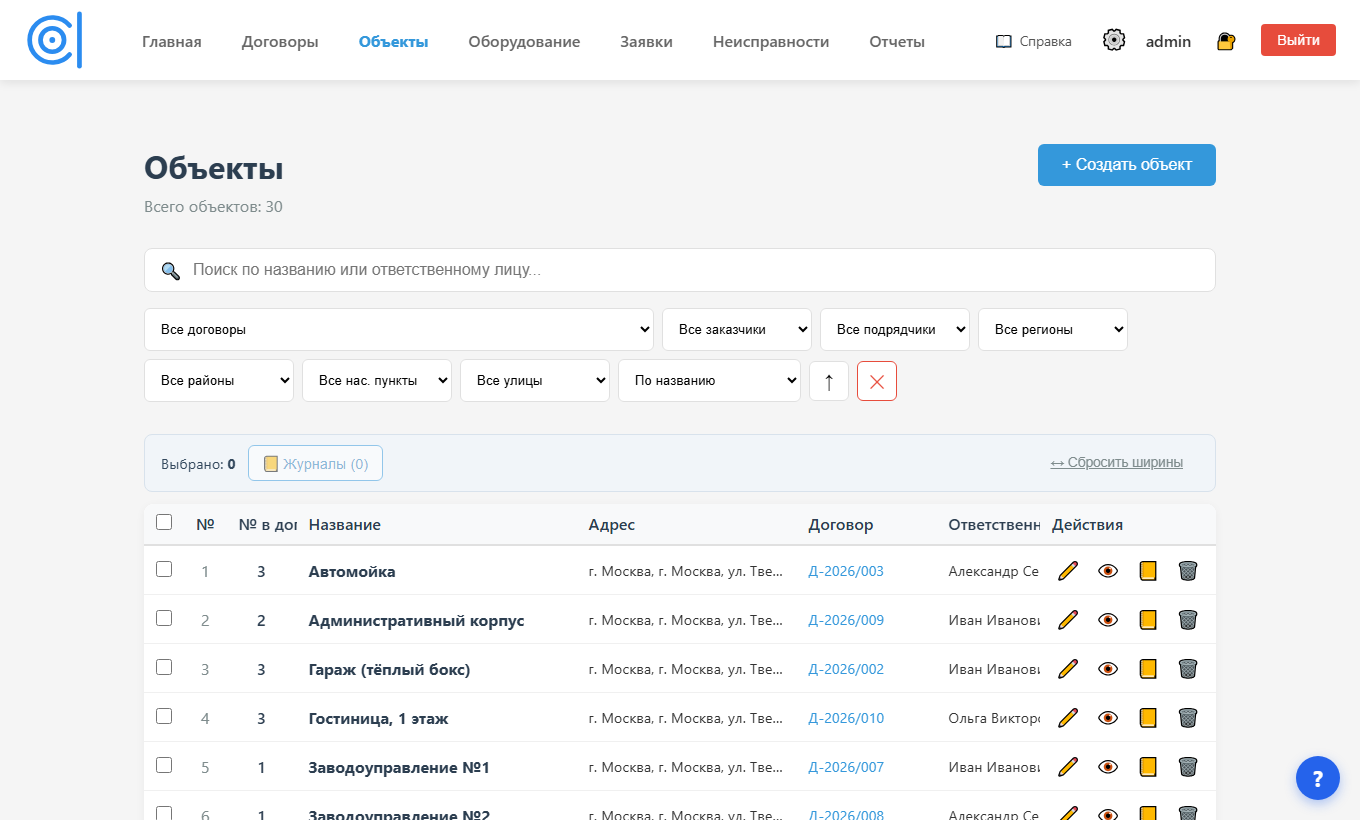1360x820 pixels.
Task: Open the Все подрядчики dropdown
Action: pyautogui.click(x=895, y=330)
